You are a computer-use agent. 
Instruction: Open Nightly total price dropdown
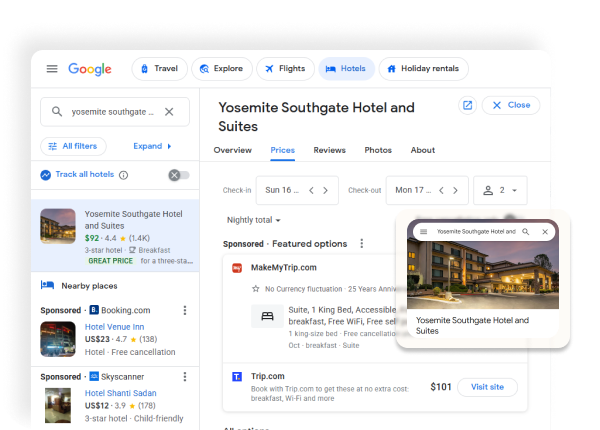coord(254,220)
